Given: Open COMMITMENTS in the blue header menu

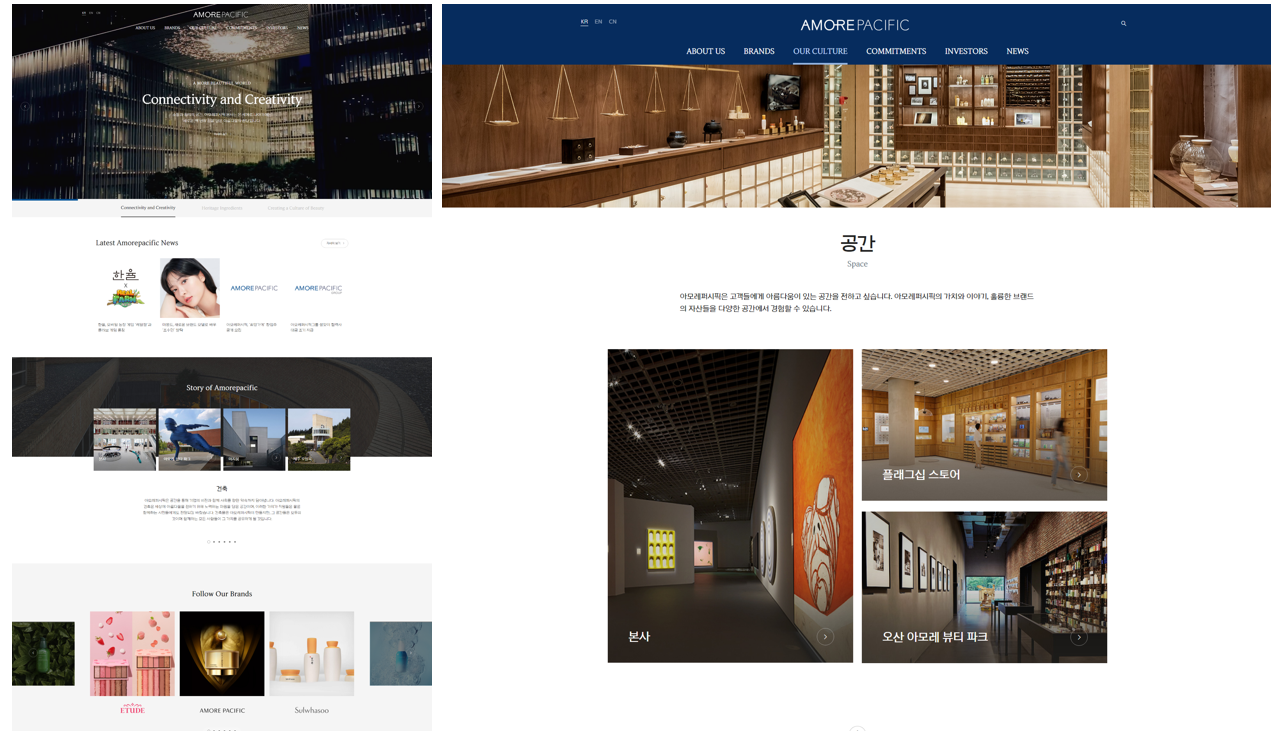Looking at the screenshot, I should click(x=896, y=51).
